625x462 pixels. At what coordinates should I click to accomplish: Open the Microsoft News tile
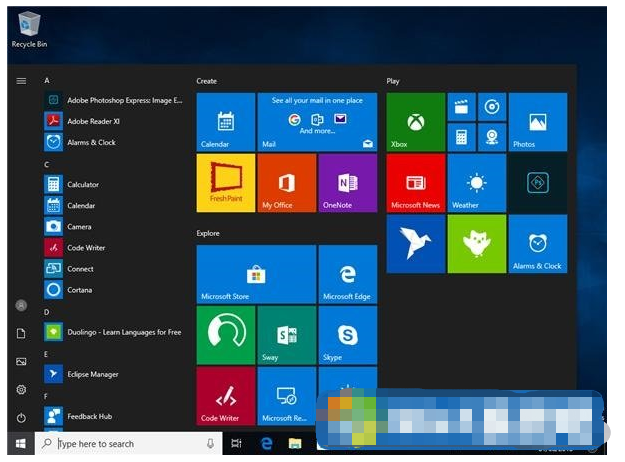(x=415, y=183)
